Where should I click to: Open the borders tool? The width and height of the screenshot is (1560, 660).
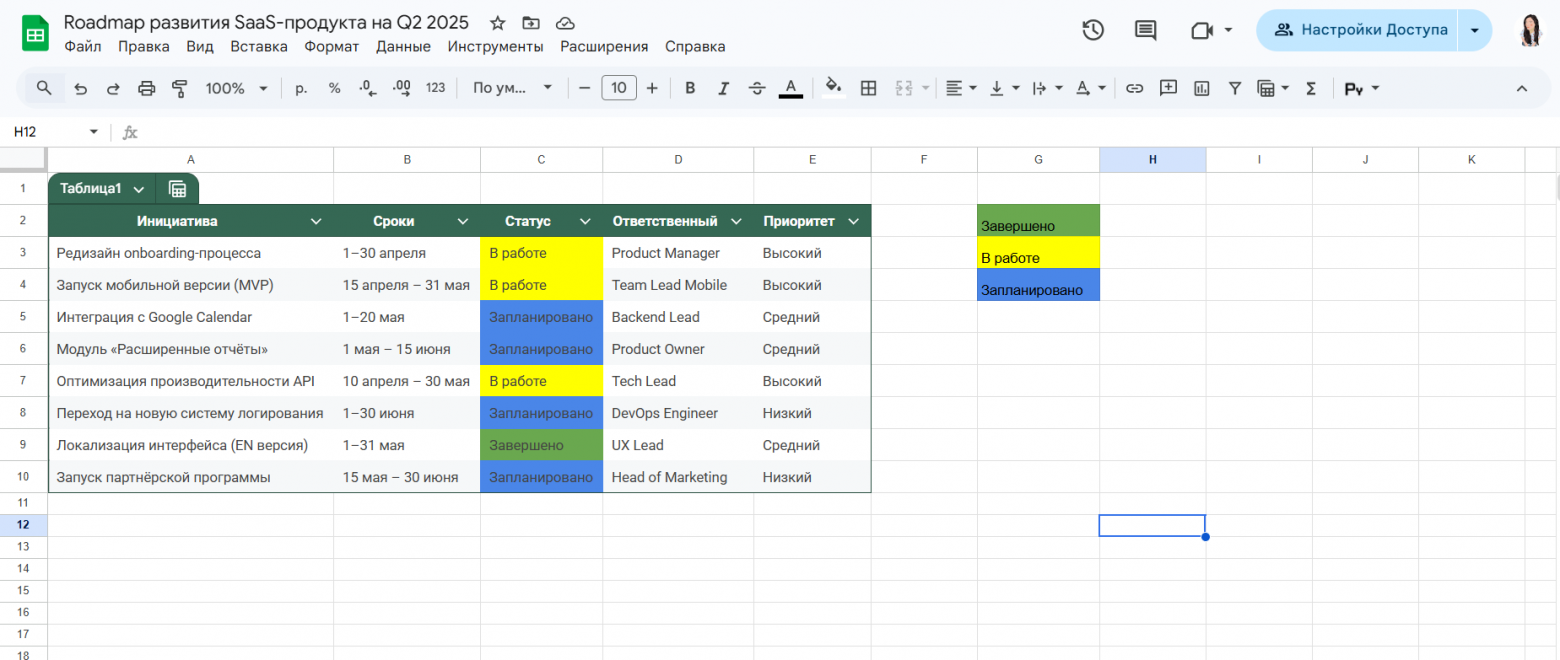coord(868,88)
